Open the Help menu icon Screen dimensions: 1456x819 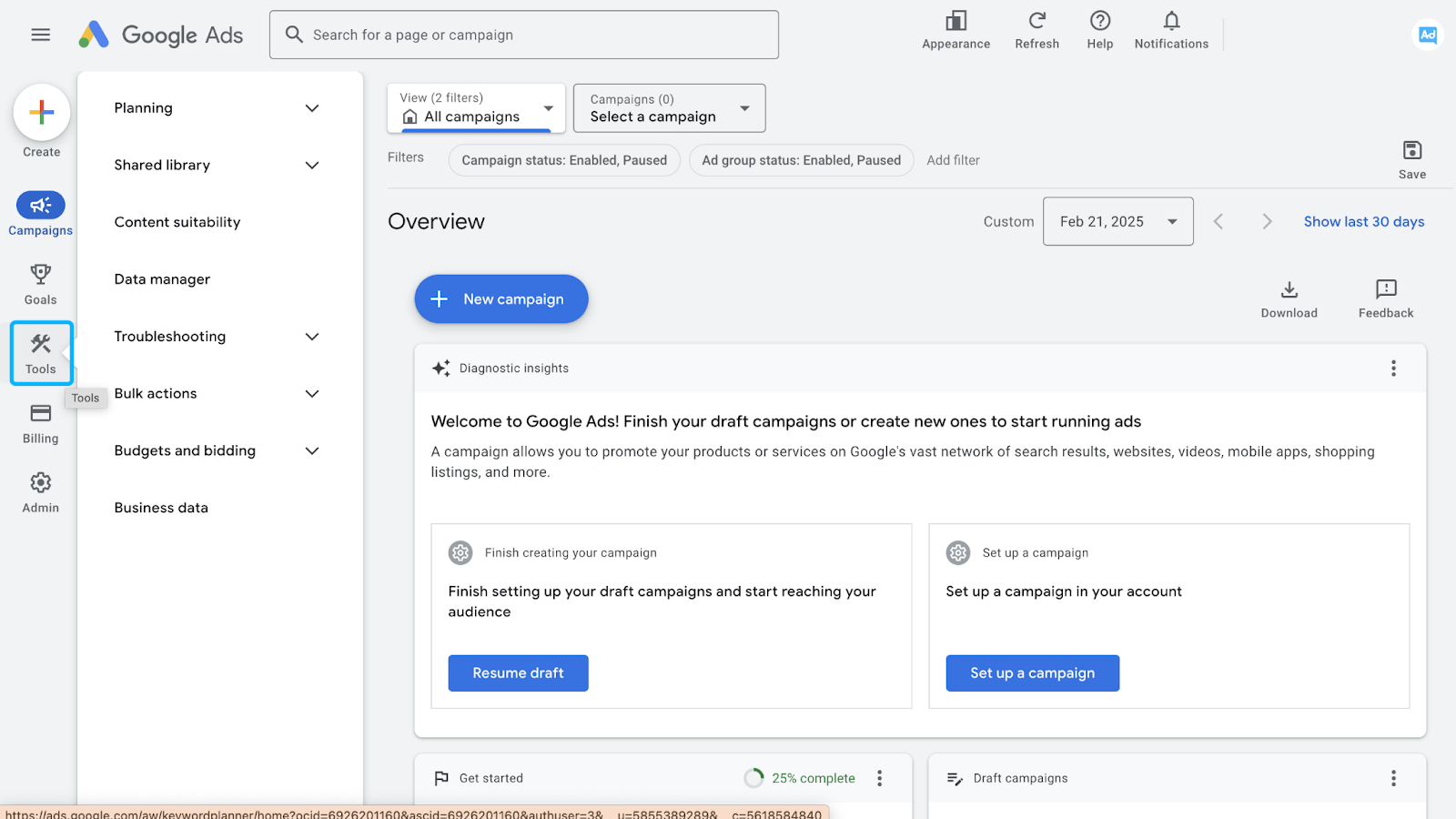click(x=1099, y=30)
